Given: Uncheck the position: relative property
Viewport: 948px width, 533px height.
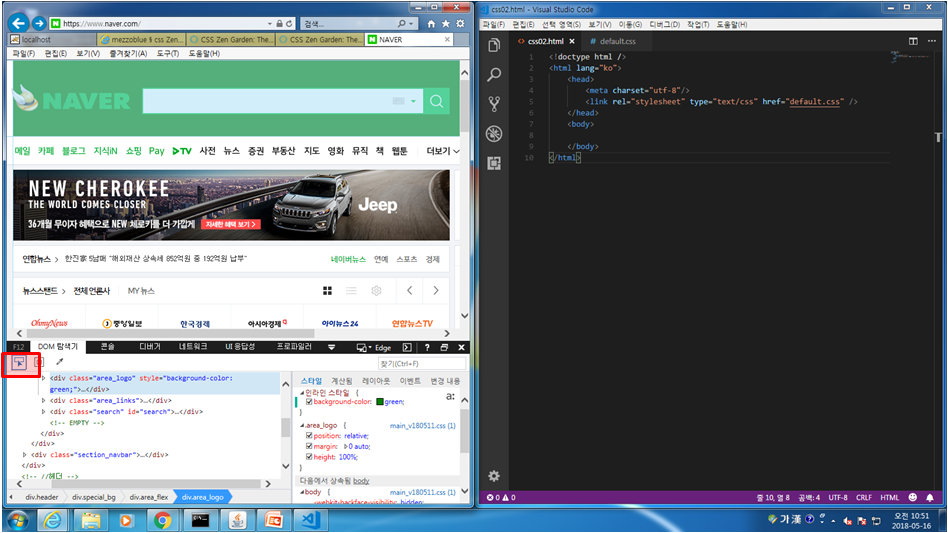Looking at the screenshot, I should 309,436.
